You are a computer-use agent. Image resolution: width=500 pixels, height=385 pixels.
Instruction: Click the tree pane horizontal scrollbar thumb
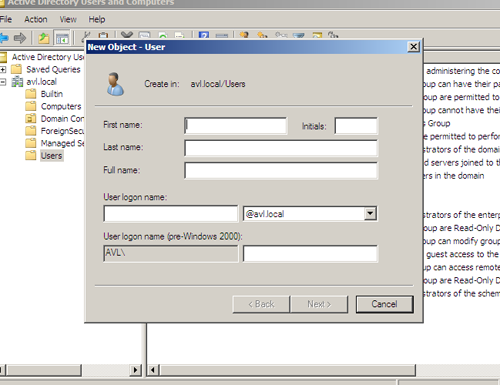44,370
